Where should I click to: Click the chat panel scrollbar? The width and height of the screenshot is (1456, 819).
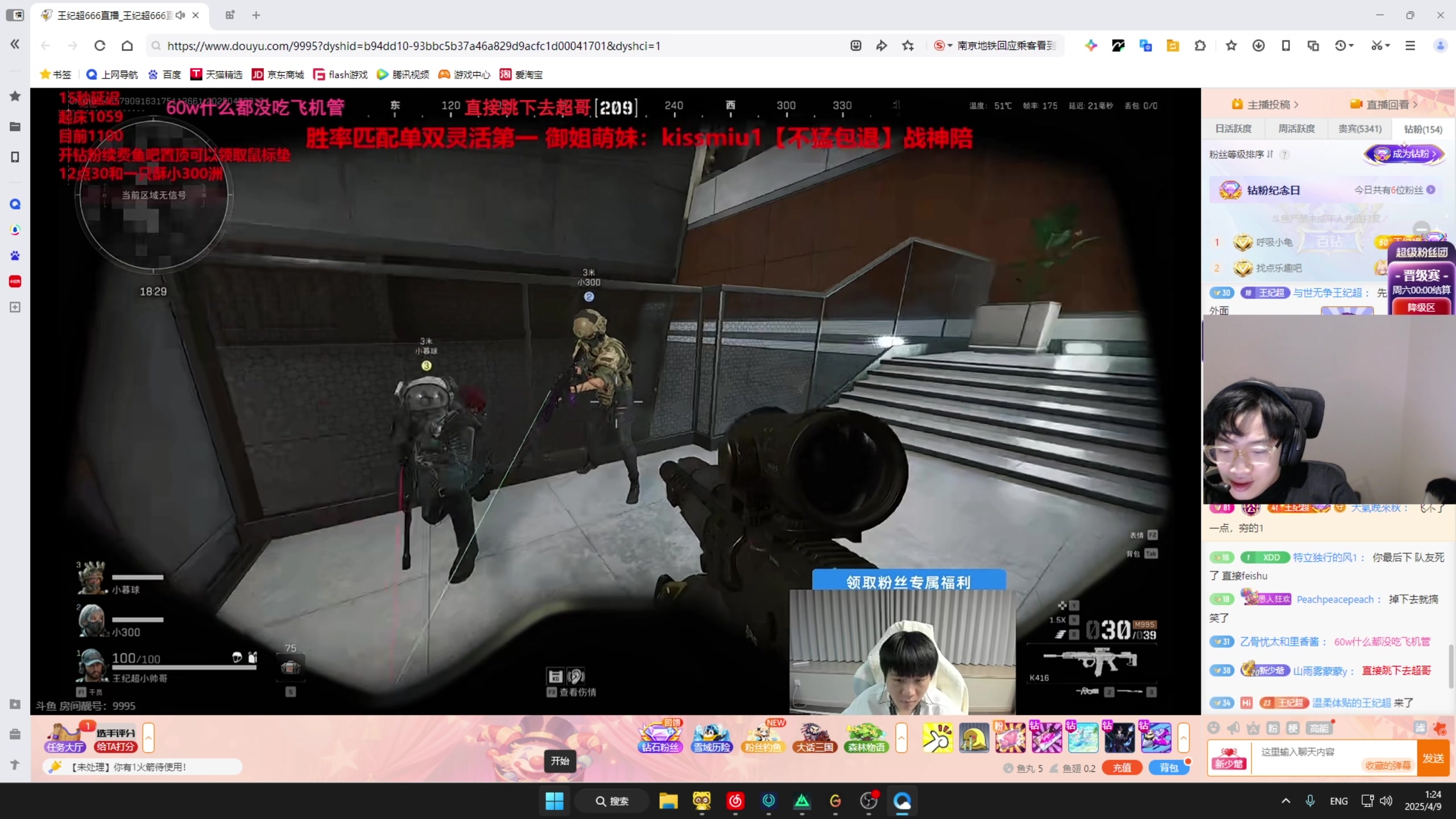click(x=1451, y=665)
